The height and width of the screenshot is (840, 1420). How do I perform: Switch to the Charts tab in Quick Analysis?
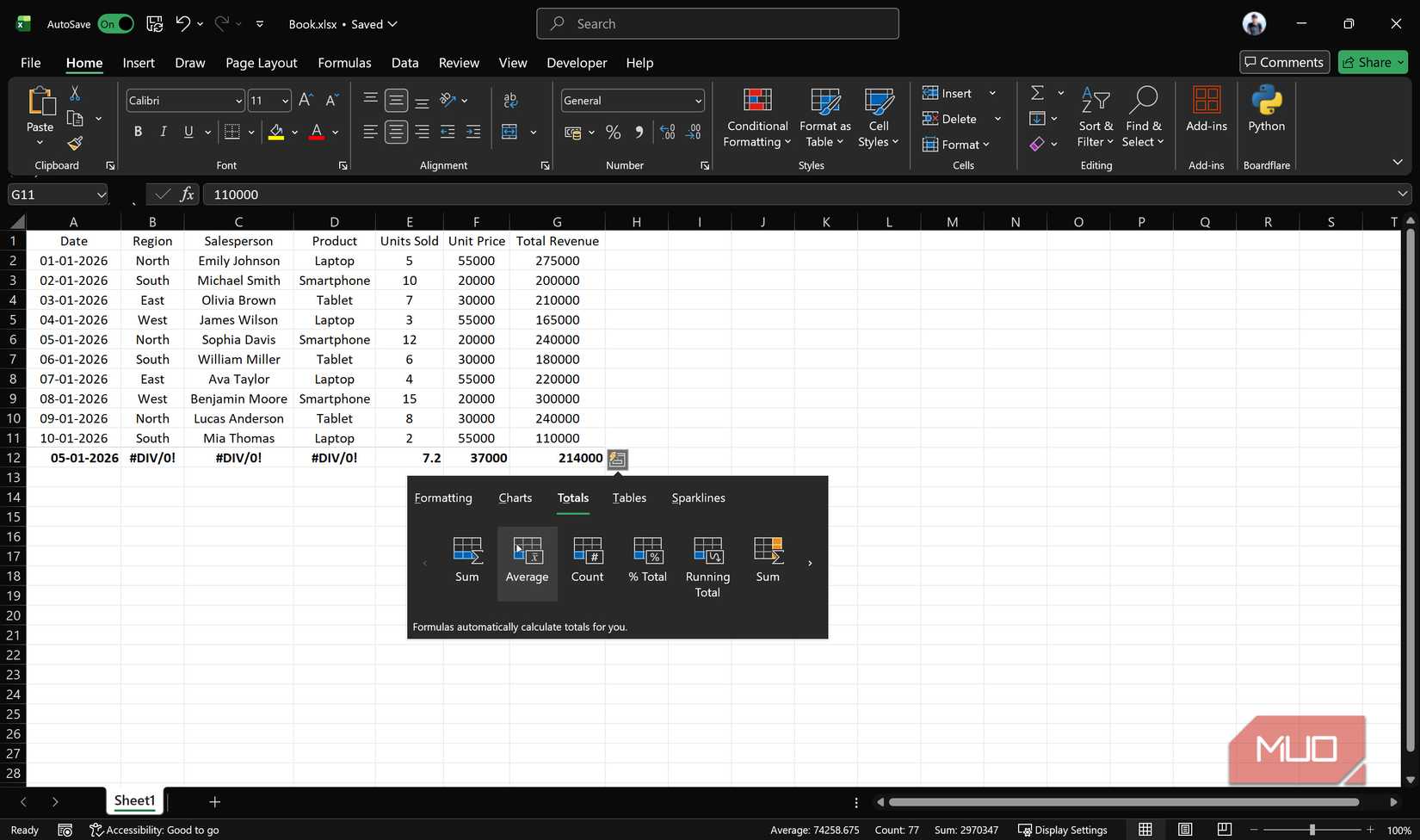pyautogui.click(x=514, y=497)
